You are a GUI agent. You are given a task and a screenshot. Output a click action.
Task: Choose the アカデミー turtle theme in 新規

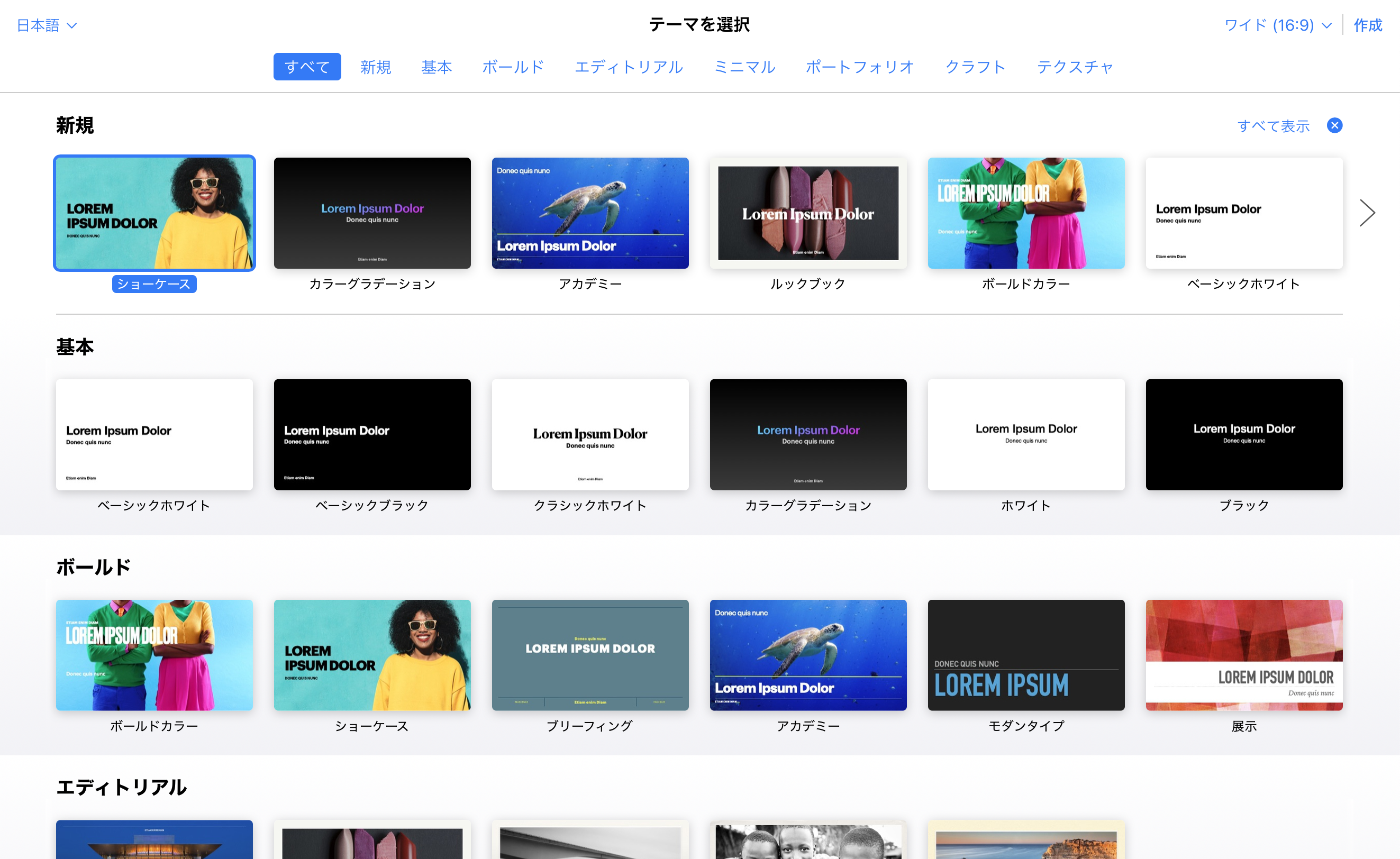590,213
